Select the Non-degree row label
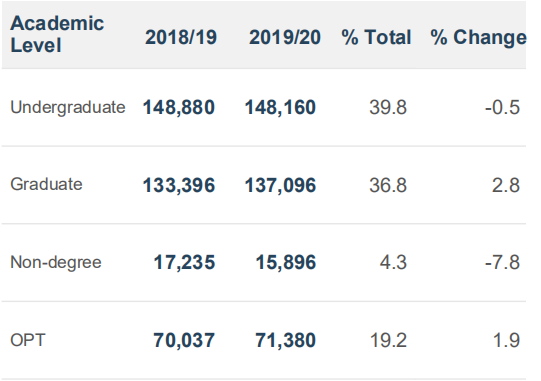541x381 pixels. click(x=56, y=262)
